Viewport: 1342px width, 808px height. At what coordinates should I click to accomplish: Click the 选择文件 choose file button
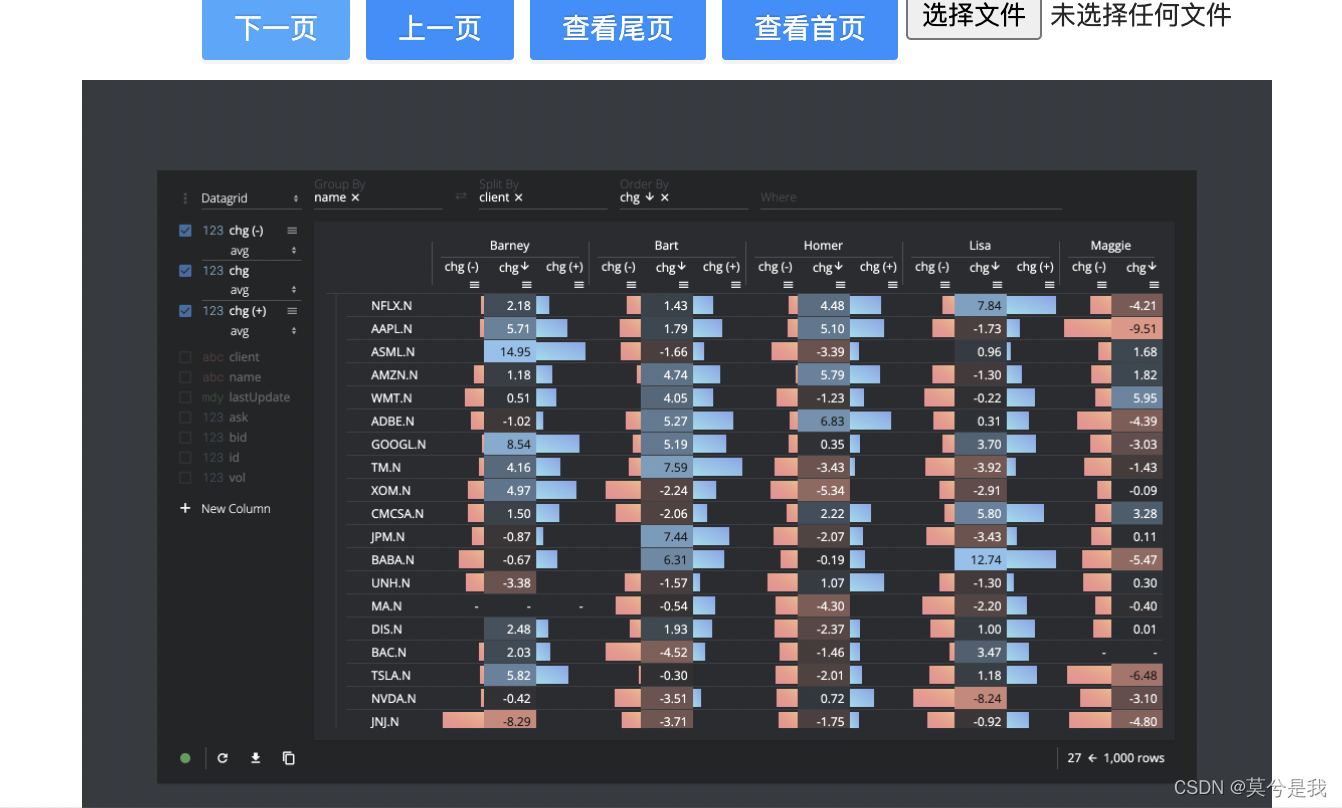coord(974,16)
